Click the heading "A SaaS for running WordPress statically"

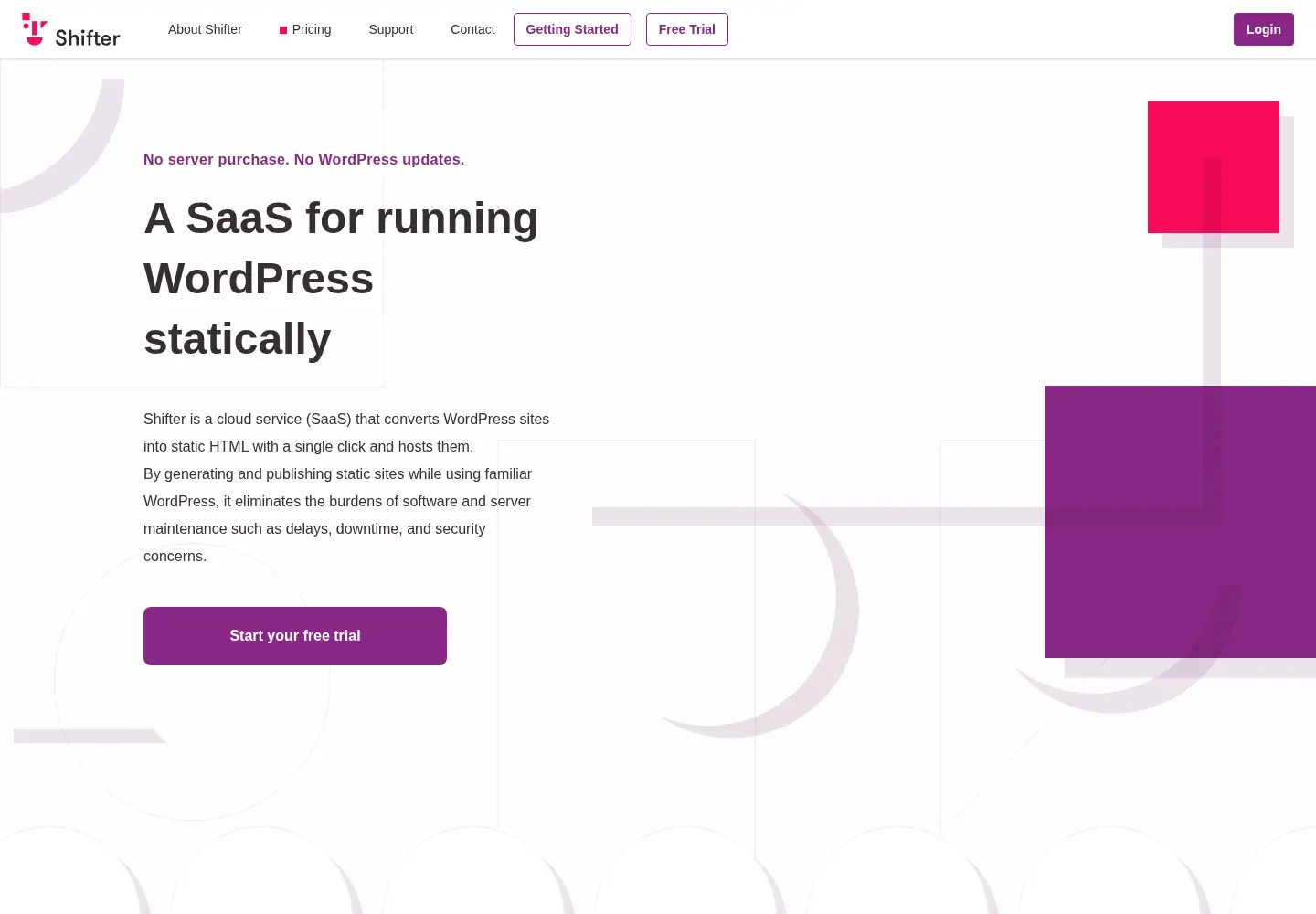[341, 278]
